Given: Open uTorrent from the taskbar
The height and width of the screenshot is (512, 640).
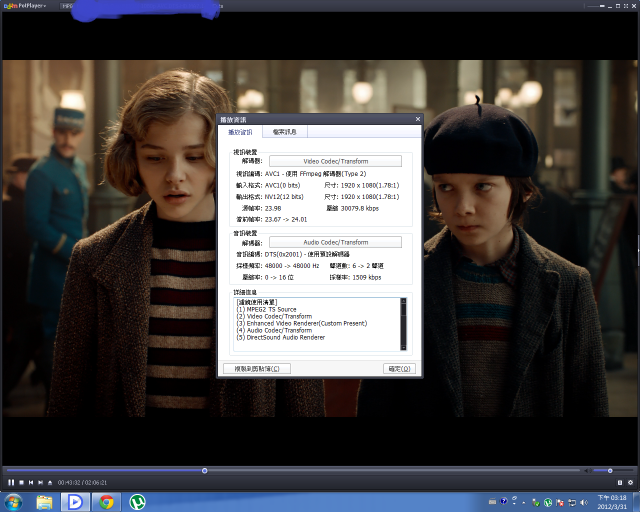Looking at the screenshot, I should pyautogui.click(x=138, y=502).
